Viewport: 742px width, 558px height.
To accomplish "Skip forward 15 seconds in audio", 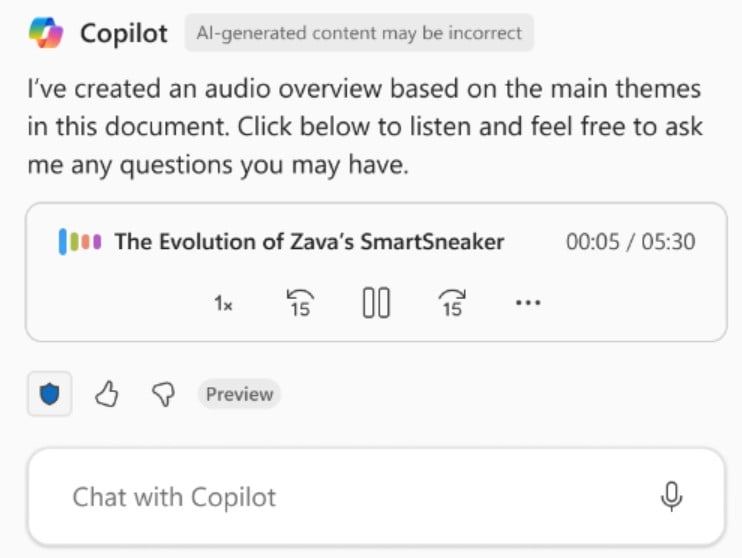I will click(453, 302).
